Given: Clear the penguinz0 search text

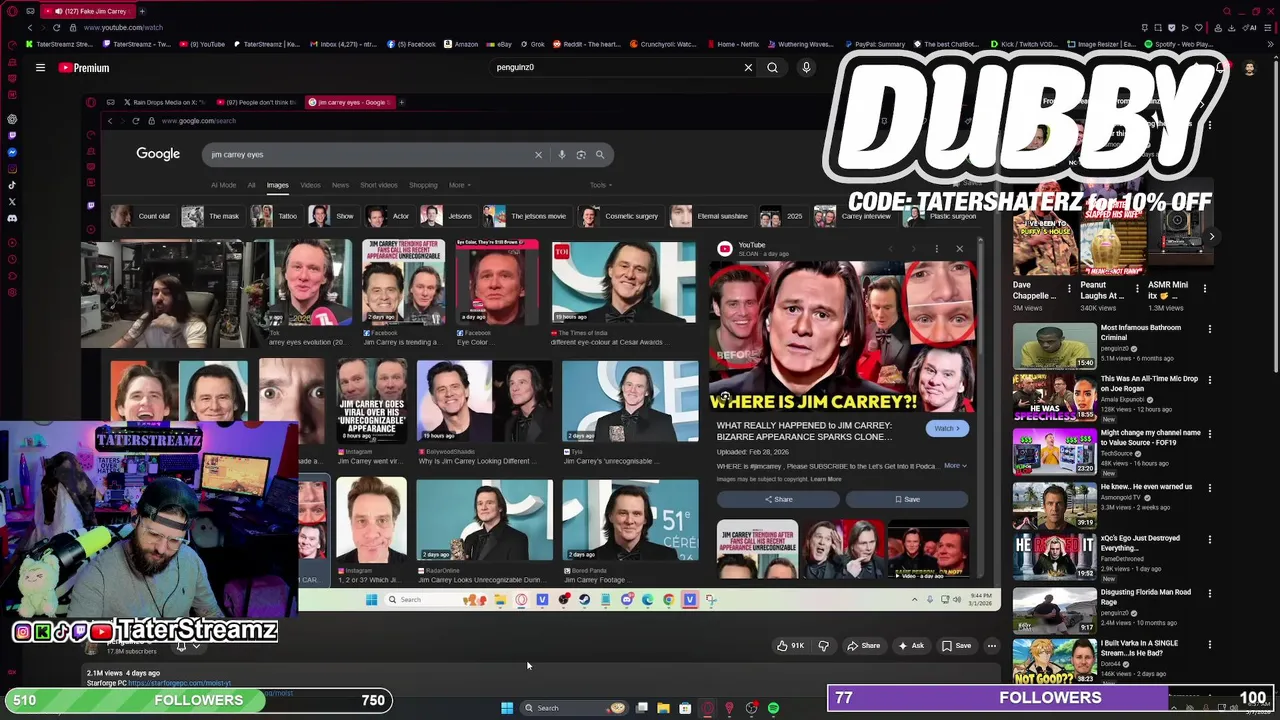Looking at the screenshot, I should pos(748,68).
